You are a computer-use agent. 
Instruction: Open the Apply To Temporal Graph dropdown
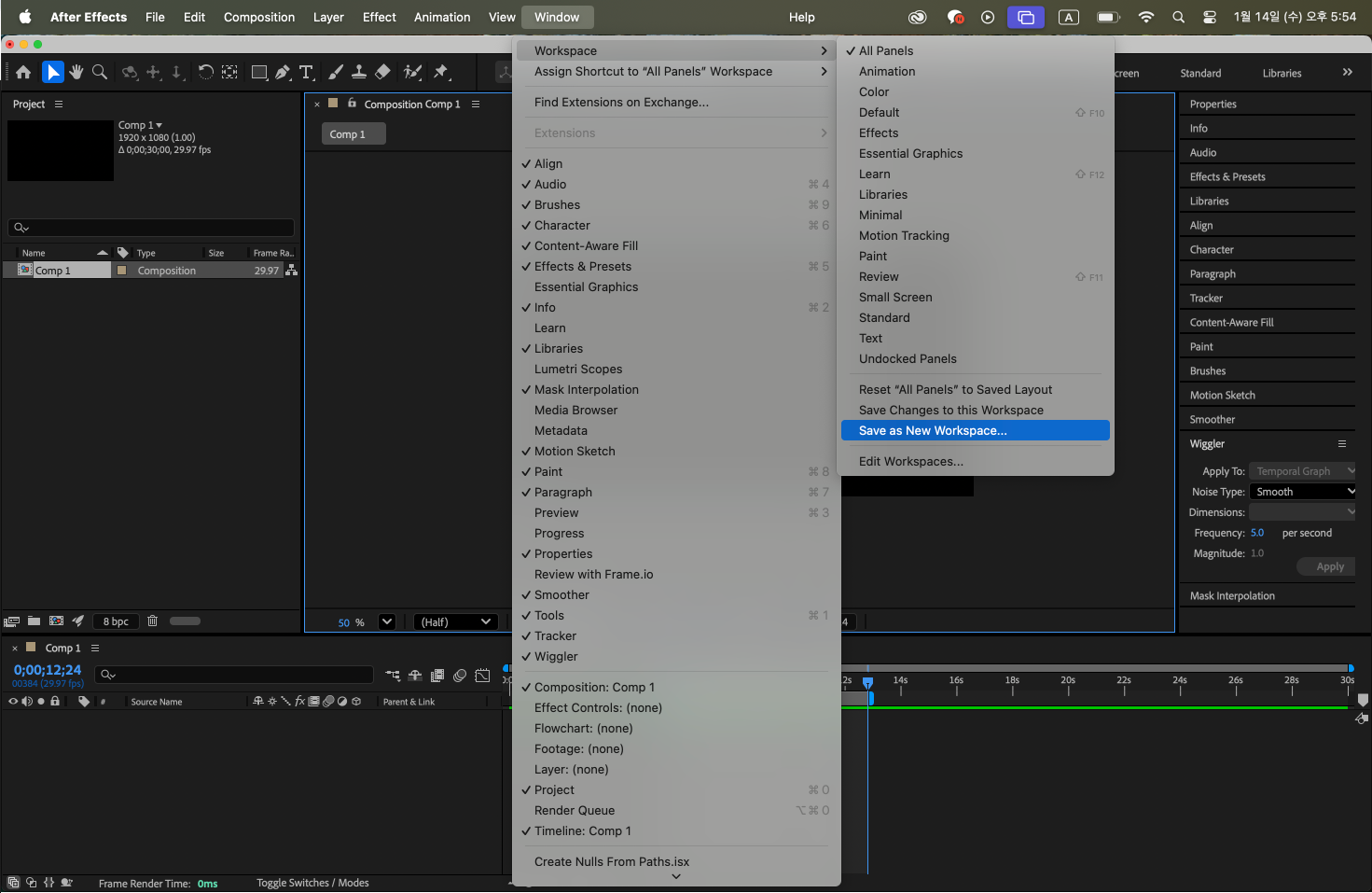click(x=1303, y=471)
